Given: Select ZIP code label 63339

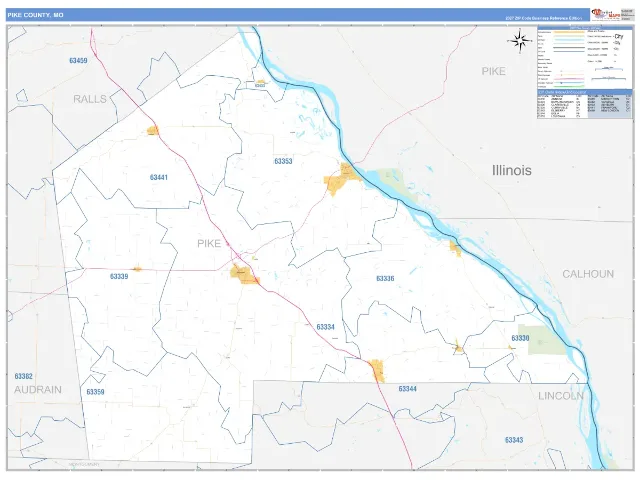Looking at the screenshot, I should pos(119,276).
